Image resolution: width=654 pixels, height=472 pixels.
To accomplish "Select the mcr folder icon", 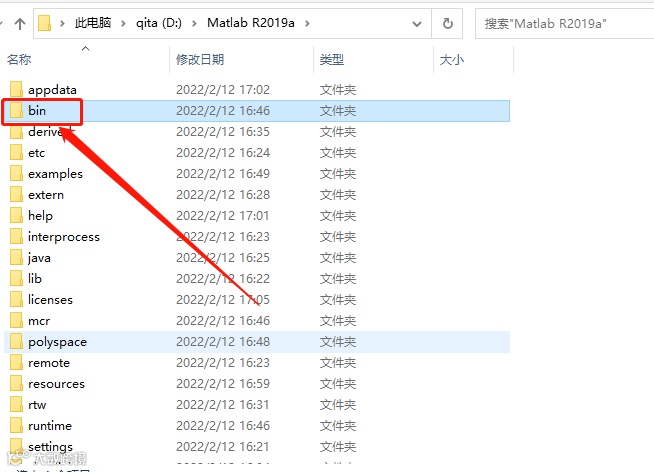I will point(16,320).
